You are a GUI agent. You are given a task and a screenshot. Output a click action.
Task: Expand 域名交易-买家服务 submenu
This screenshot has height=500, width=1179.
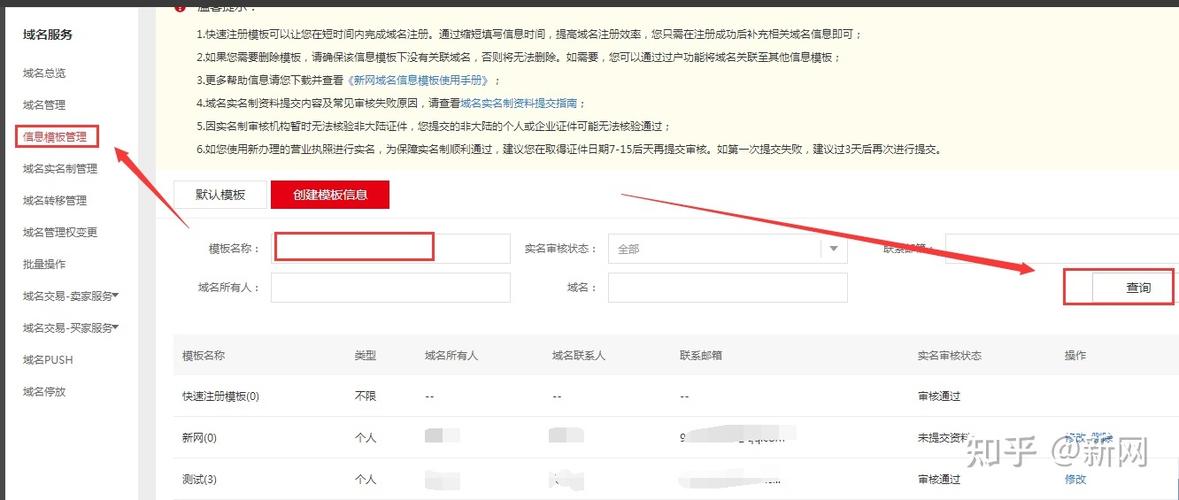pos(71,328)
